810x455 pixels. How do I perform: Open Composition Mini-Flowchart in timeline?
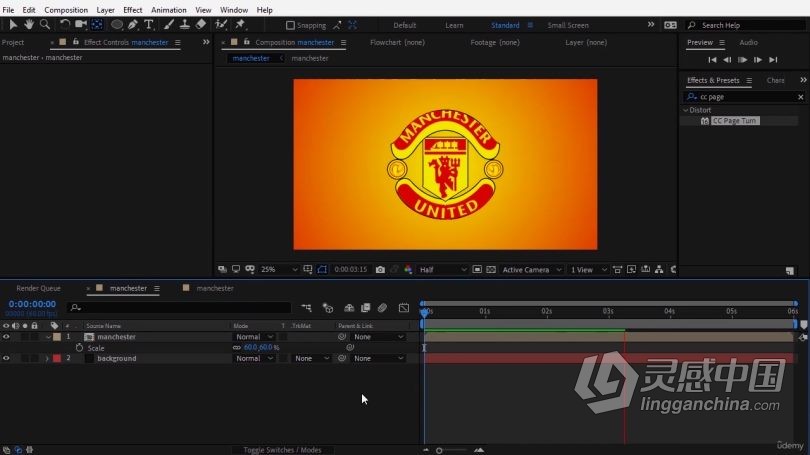[x=306, y=308]
